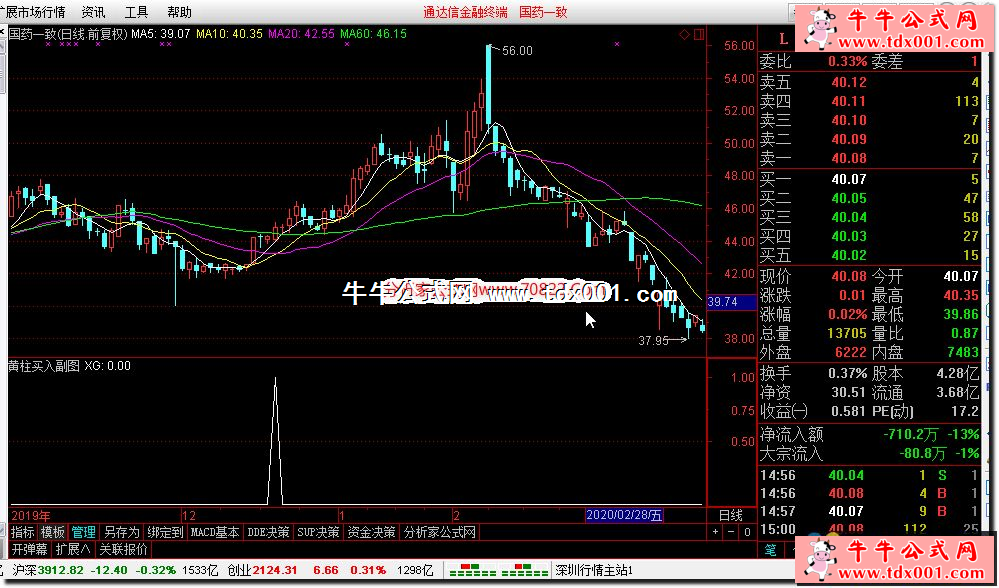The width and height of the screenshot is (999, 588).
Task: Click the L marker above the quote panel
Action: 784,39
